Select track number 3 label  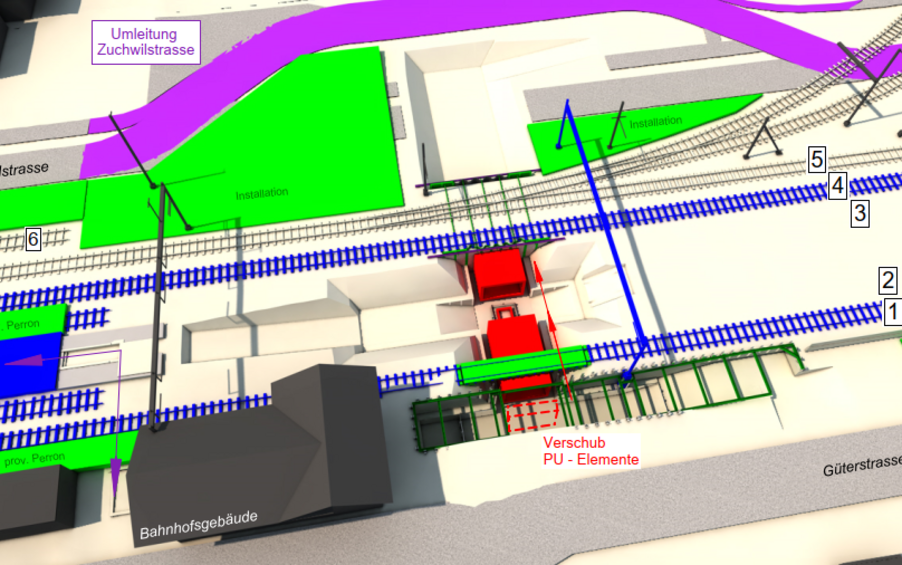[x=860, y=212]
